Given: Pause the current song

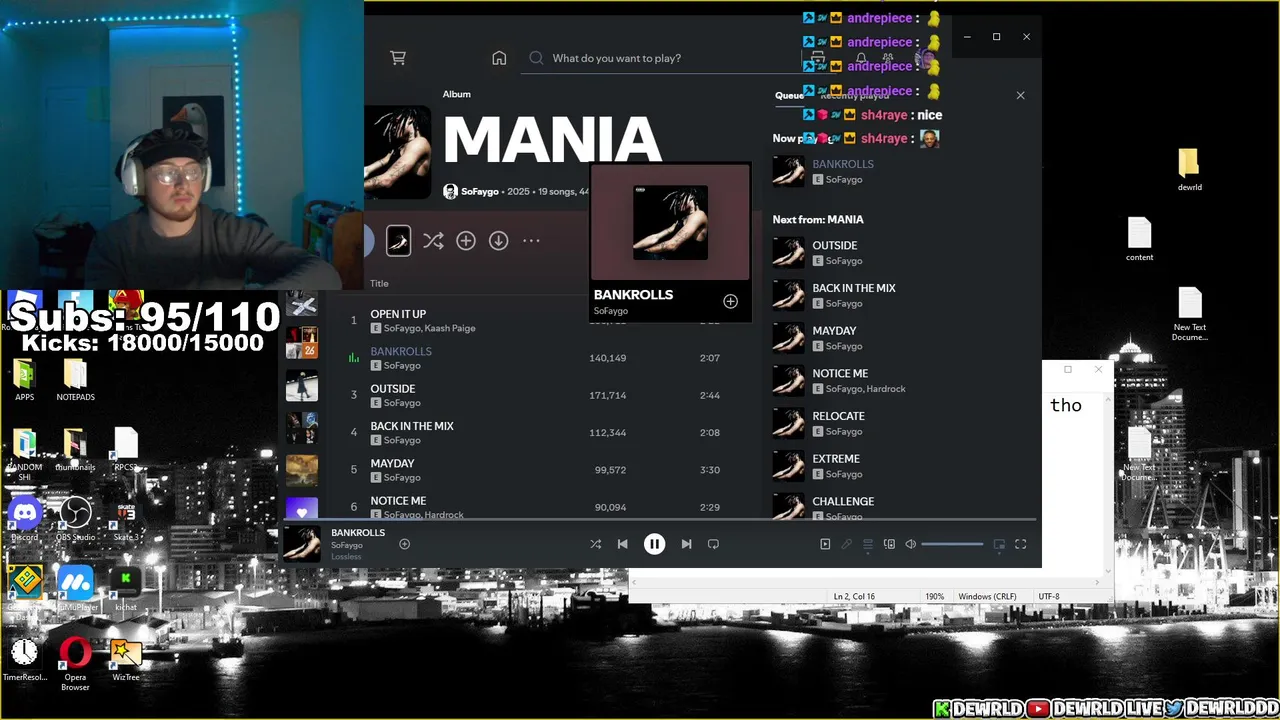Looking at the screenshot, I should (x=654, y=544).
